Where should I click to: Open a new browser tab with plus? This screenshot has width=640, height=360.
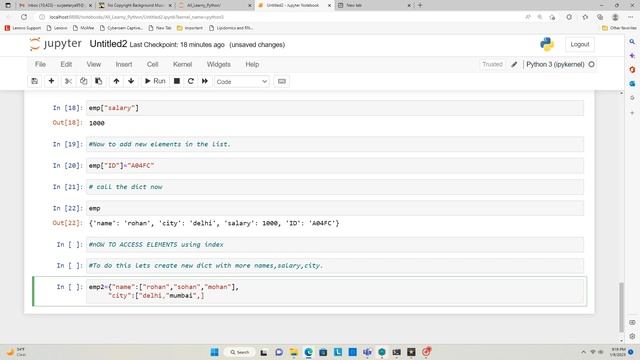[x=420, y=5]
